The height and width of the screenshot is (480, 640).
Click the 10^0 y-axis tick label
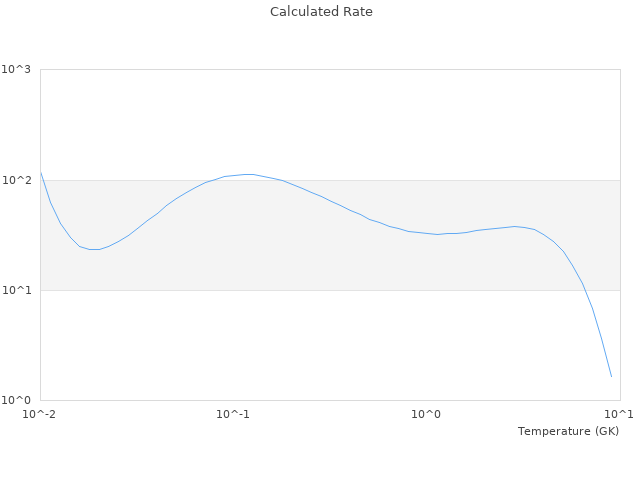[16, 400]
